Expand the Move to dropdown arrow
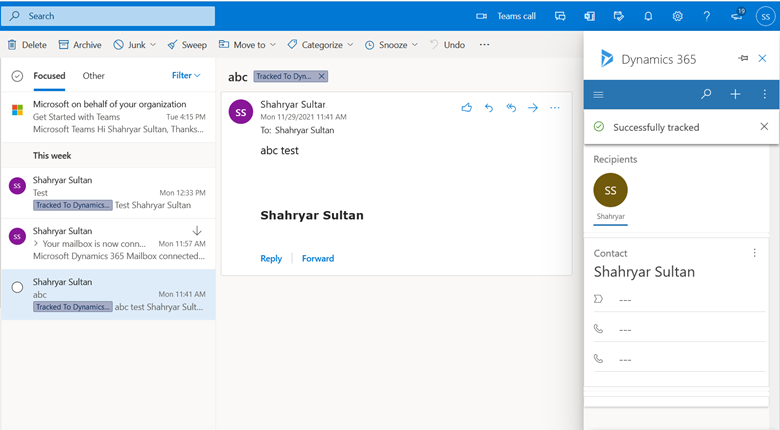 [x=273, y=45]
